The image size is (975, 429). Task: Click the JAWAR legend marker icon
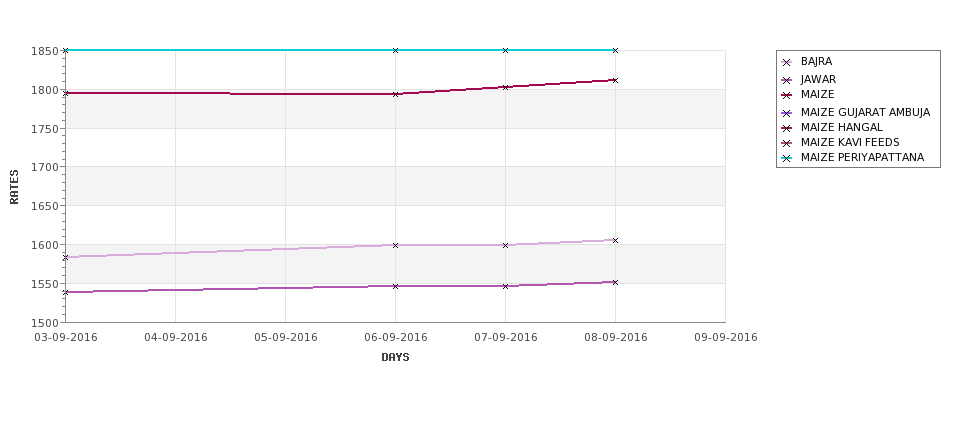787,80
